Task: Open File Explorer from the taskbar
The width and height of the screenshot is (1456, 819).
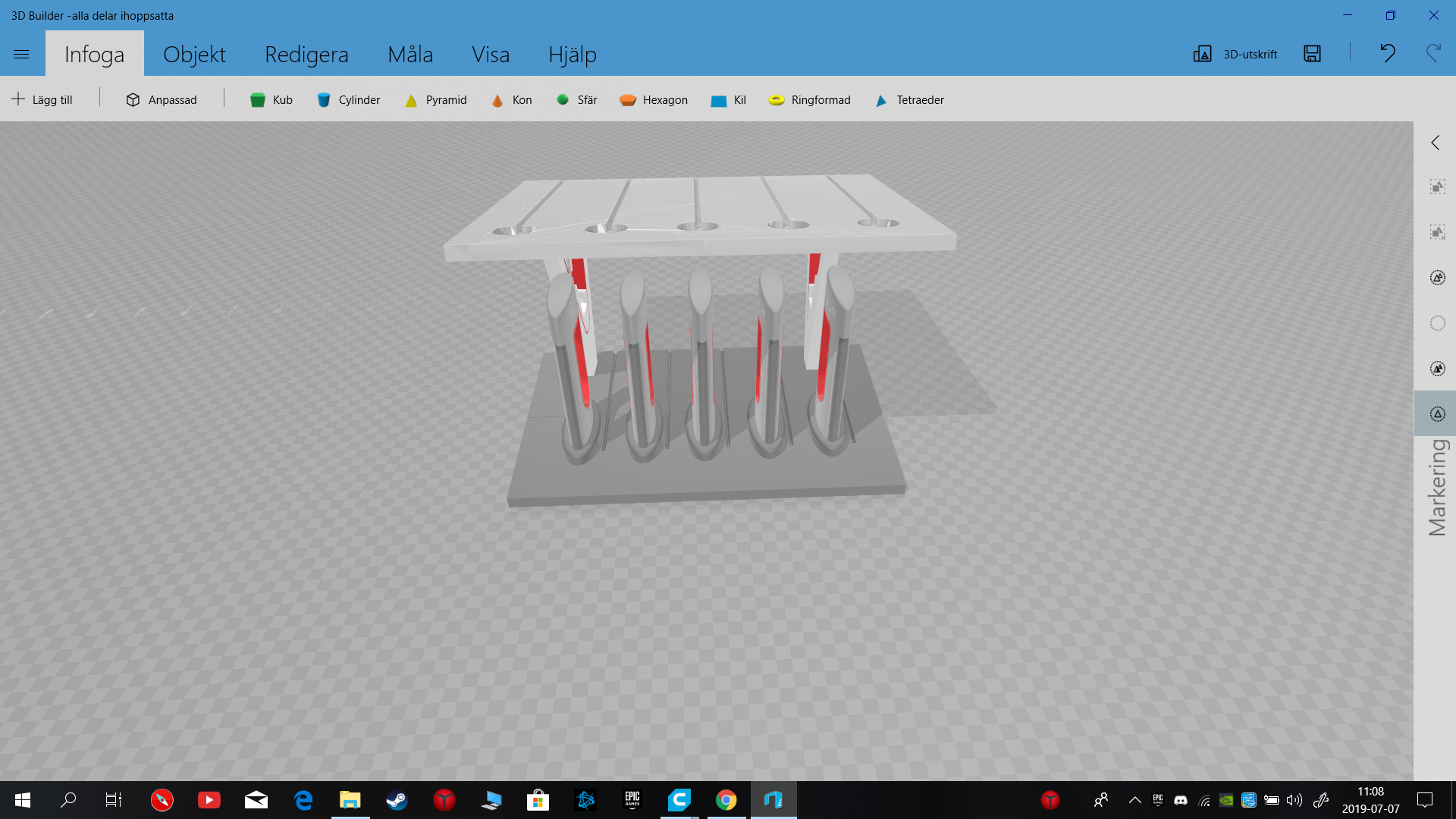Action: coord(350,800)
